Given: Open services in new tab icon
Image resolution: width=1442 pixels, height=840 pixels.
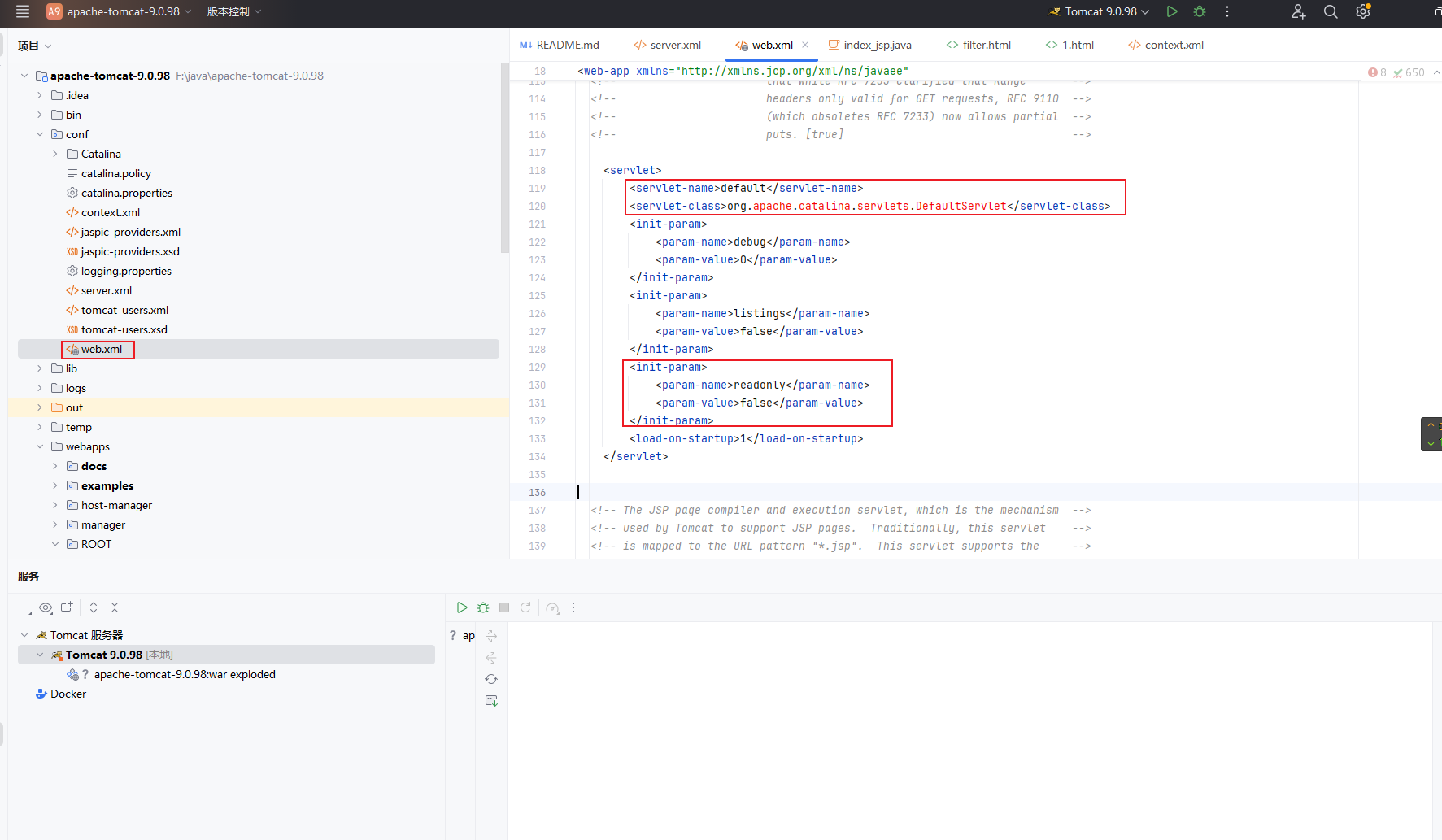Looking at the screenshot, I should [x=67, y=607].
